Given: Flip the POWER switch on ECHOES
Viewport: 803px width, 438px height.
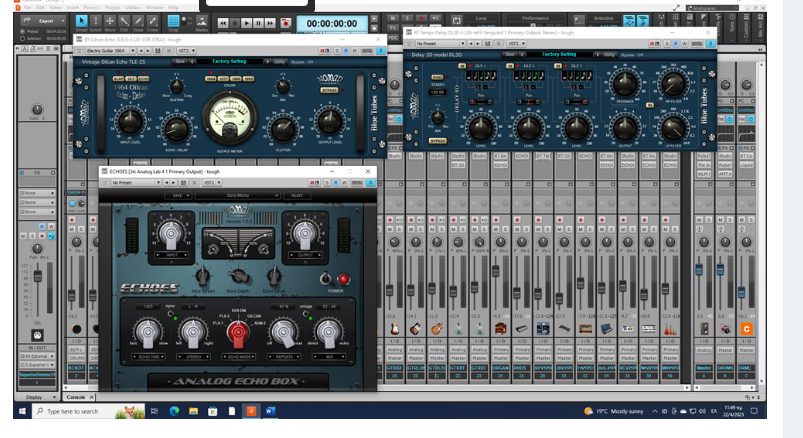Looking at the screenshot, I should coord(325,279).
